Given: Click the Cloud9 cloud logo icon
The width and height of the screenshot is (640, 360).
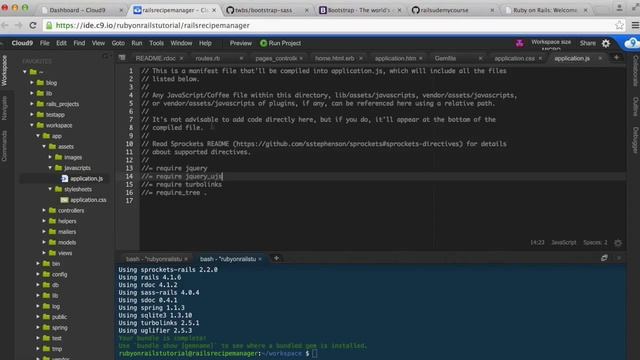Looking at the screenshot, I should click(x=631, y=43).
